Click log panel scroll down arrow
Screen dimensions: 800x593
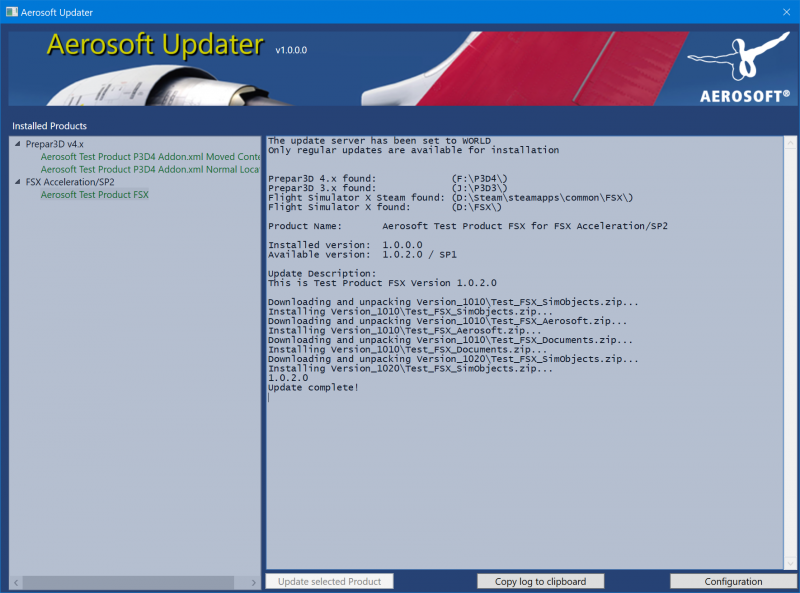click(790, 563)
